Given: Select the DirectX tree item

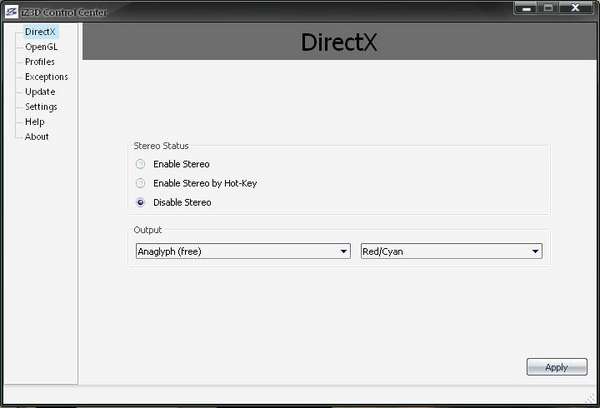Looking at the screenshot, I should [x=40, y=32].
